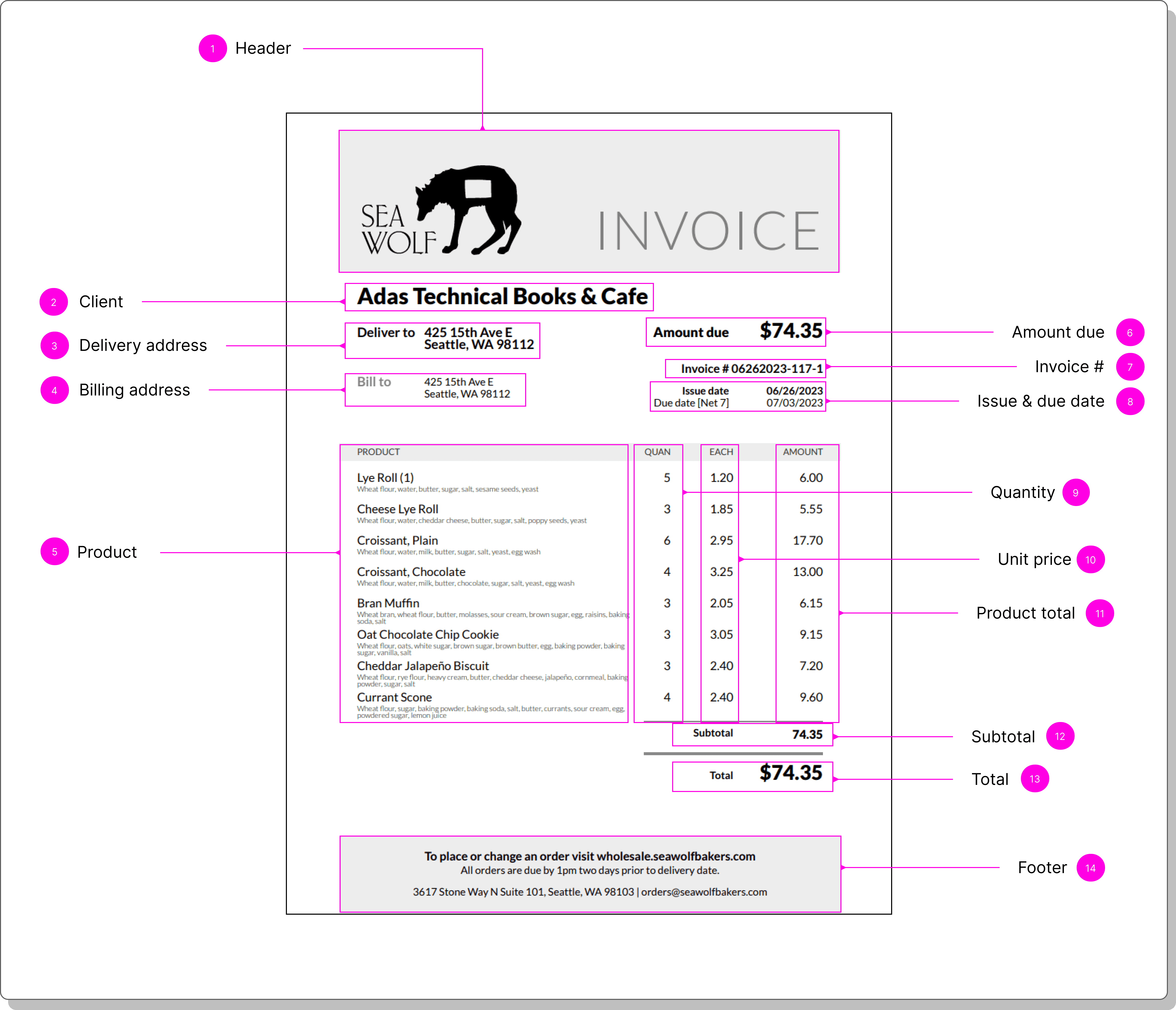Screen dimensions: 1176x1010
Task: Click the footer address and orders@seawolfbakers.com line
Action: click(590, 892)
